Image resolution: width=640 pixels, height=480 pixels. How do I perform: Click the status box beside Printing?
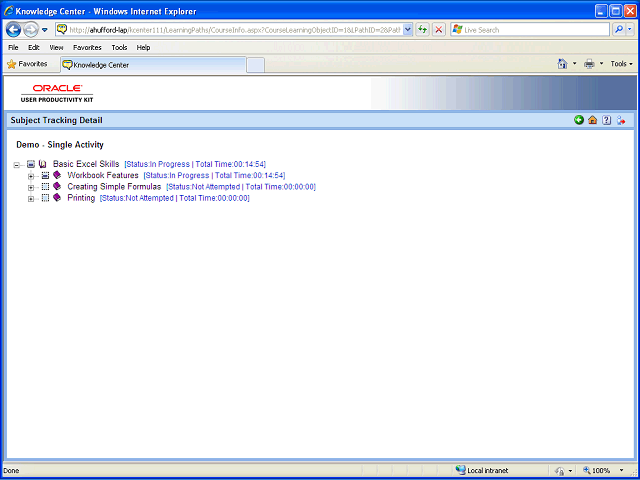[x=45, y=198]
